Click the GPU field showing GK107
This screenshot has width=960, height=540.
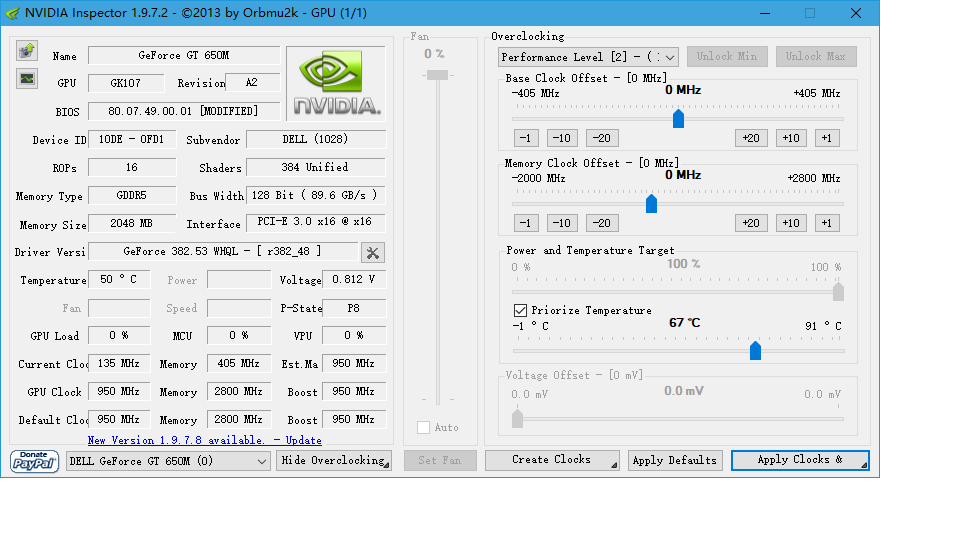126,83
